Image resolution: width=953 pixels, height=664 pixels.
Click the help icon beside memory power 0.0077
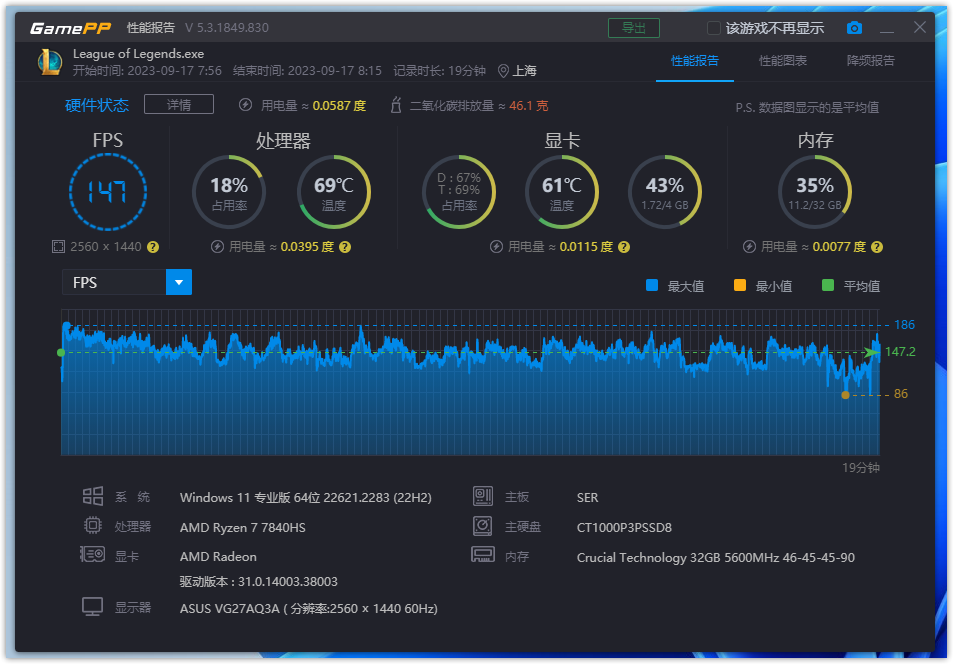click(877, 247)
